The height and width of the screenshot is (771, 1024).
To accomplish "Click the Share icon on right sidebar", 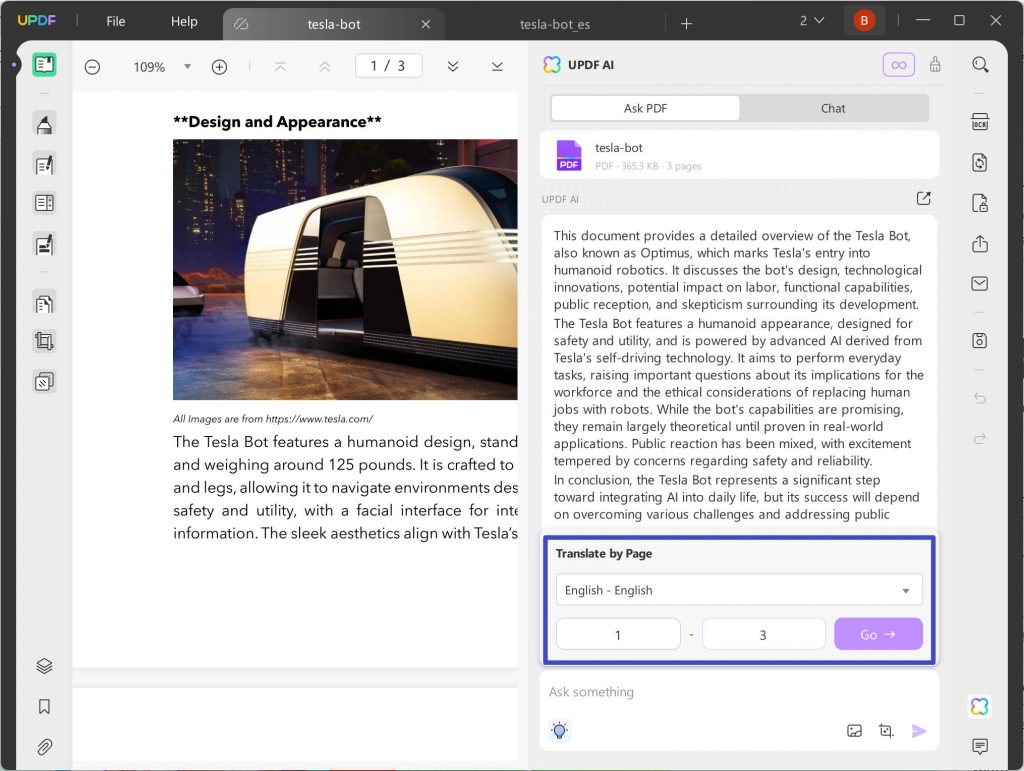I will point(980,243).
